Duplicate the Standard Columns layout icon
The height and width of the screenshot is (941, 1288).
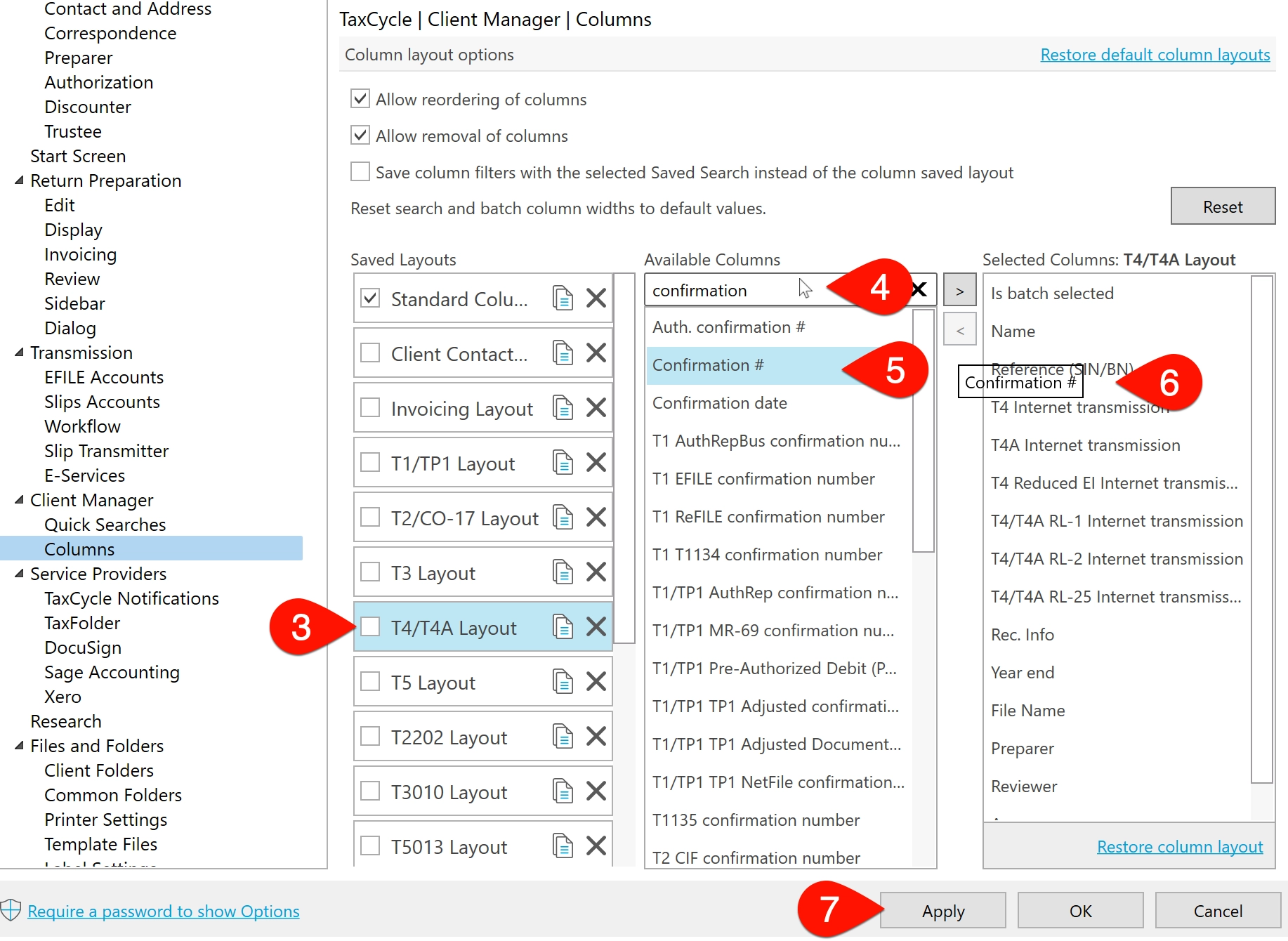tap(563, 298)
